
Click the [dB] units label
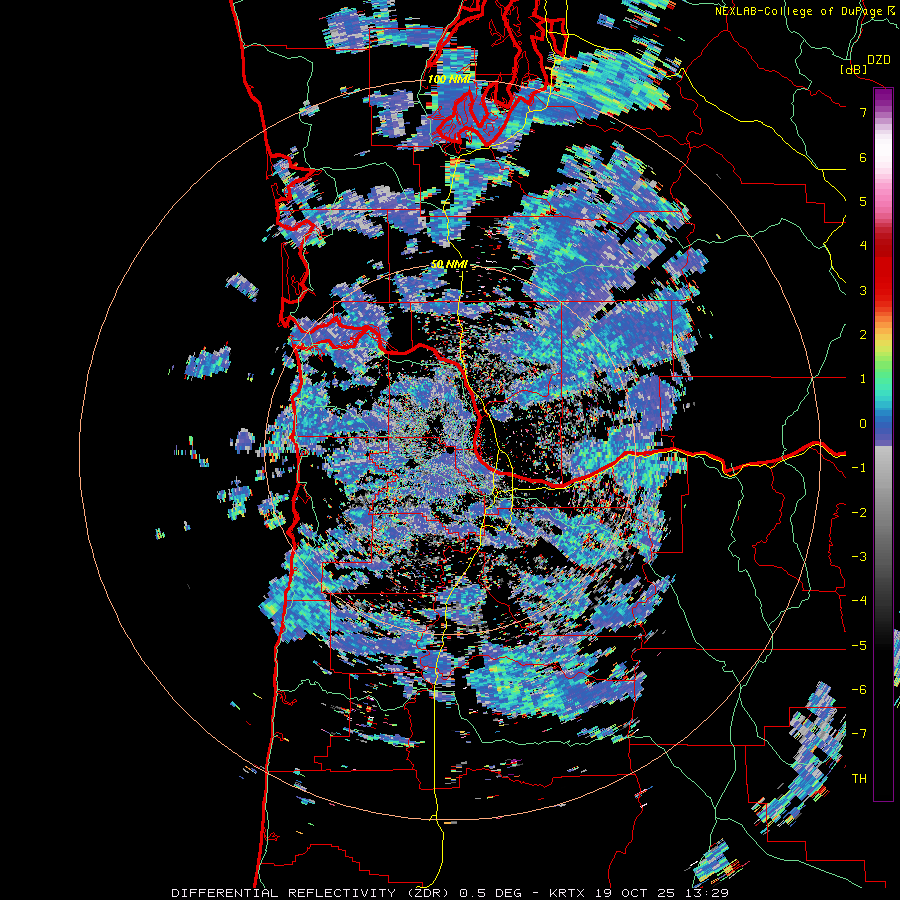854,69
